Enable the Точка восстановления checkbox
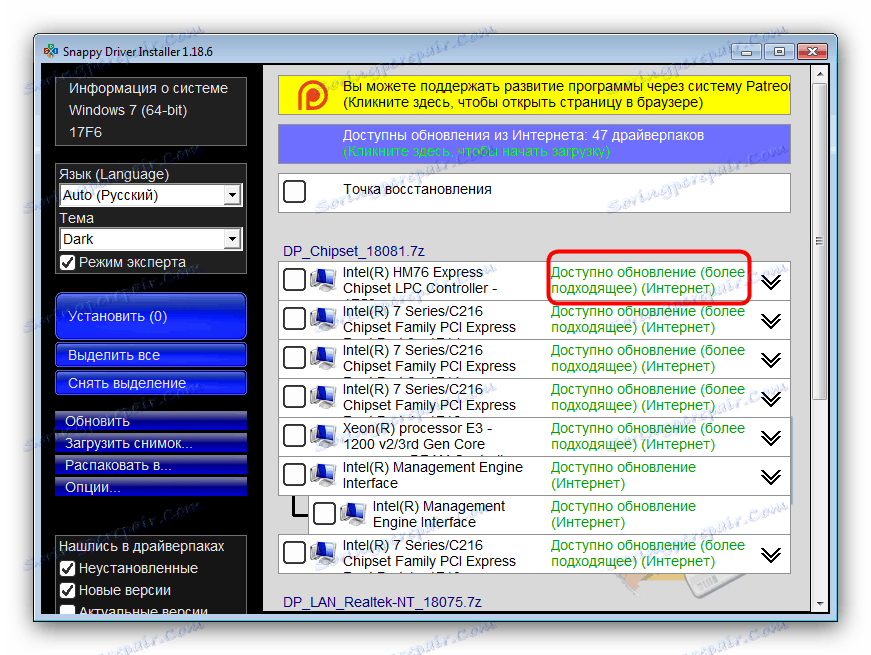This screenshot has height=655, width=871. click(294, 189)
